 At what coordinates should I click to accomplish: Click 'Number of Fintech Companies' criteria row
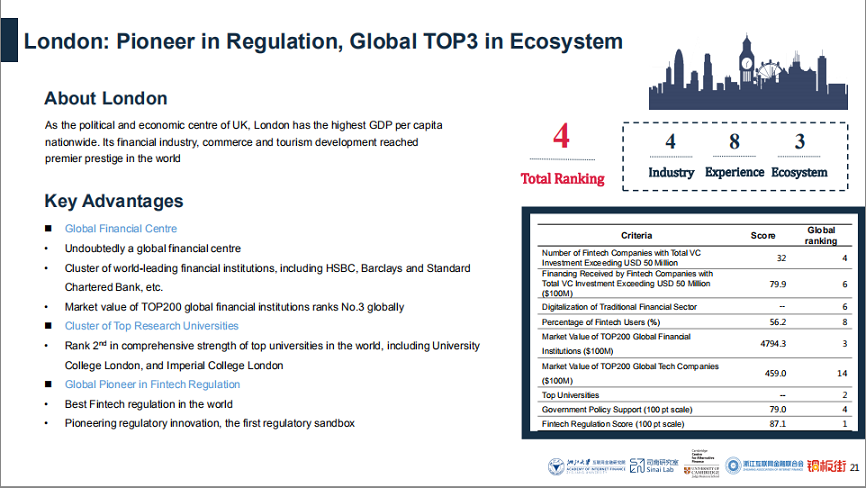point(695,258)
